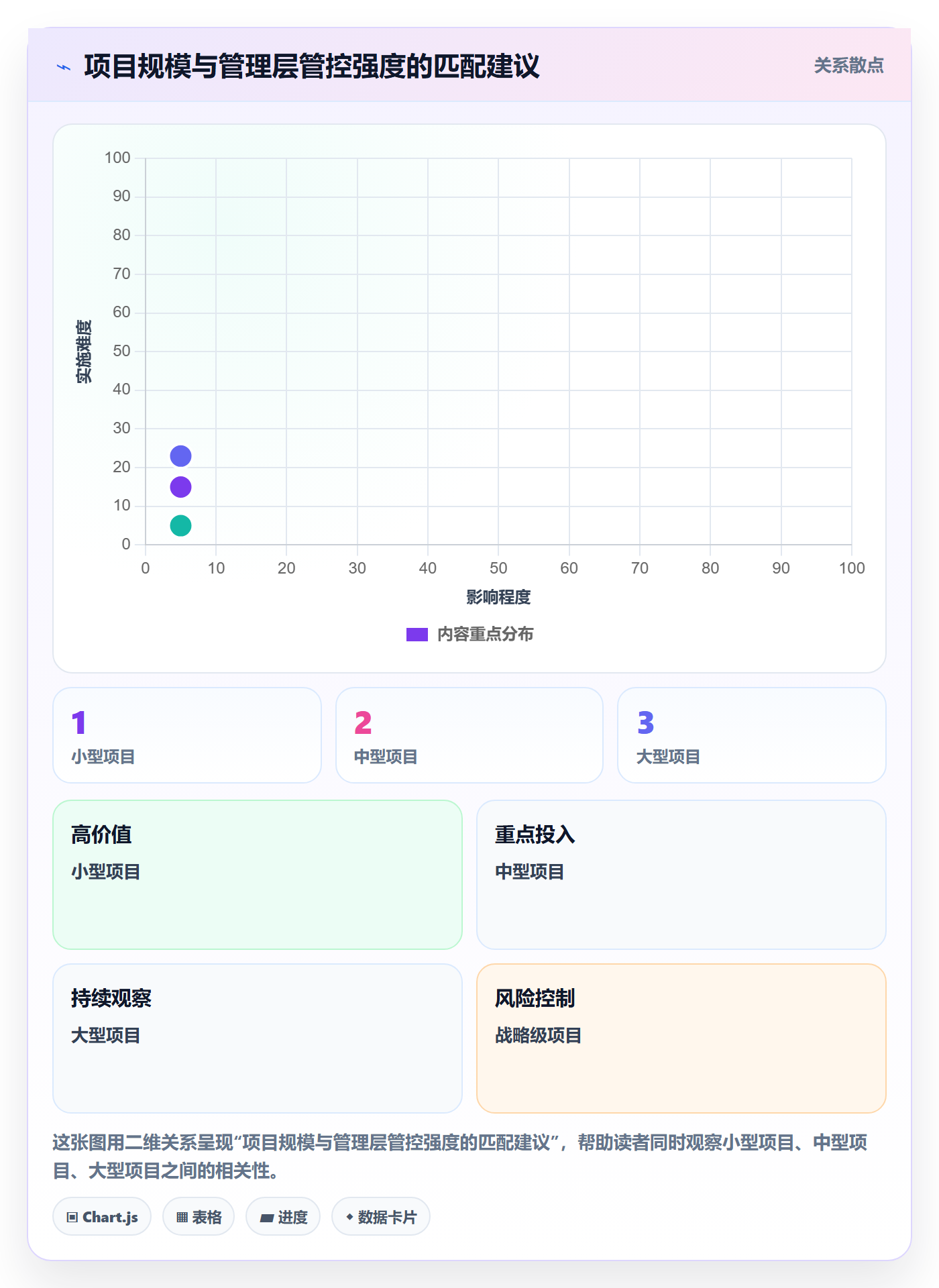Viewport: 939px width, 1288px height.
Task: Click the 数据卡片 tag
Action: [381, 1217]
